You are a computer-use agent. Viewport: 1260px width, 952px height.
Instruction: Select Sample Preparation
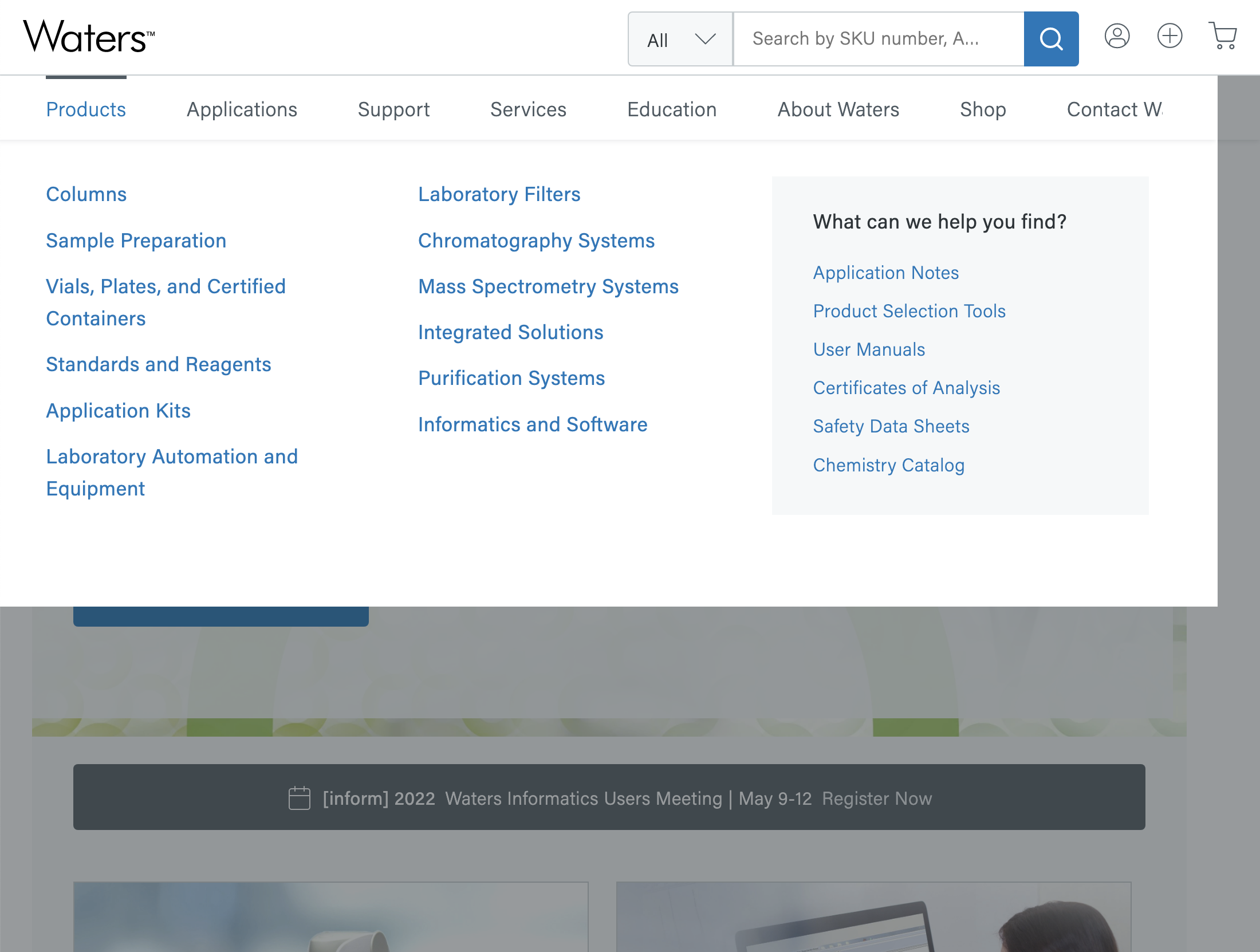(136, 241)
